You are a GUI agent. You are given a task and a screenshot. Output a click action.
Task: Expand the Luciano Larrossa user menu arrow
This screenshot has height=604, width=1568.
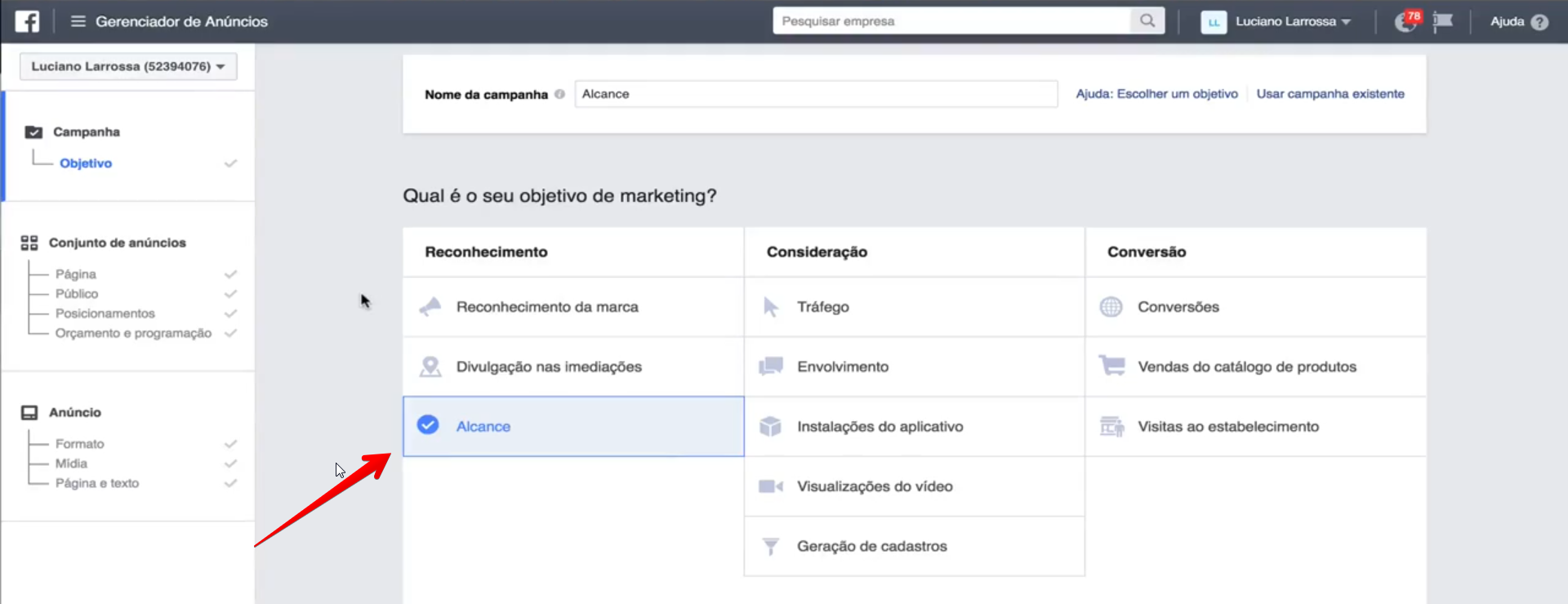tap(1346, 22)
